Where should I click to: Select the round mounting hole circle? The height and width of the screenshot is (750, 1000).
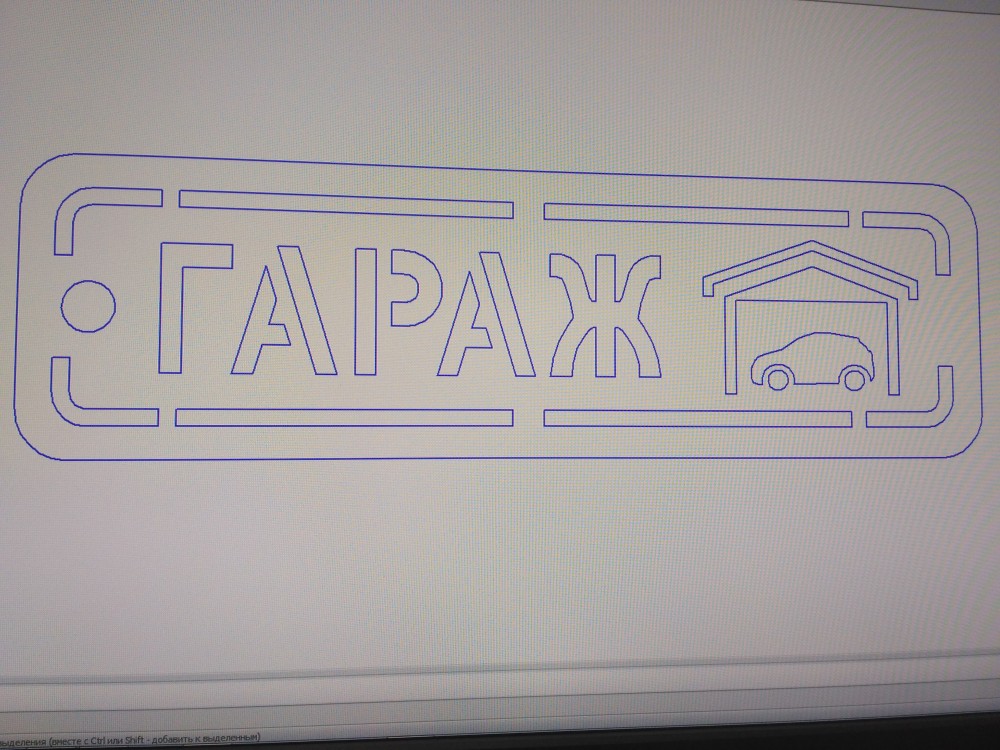[87, 306]
